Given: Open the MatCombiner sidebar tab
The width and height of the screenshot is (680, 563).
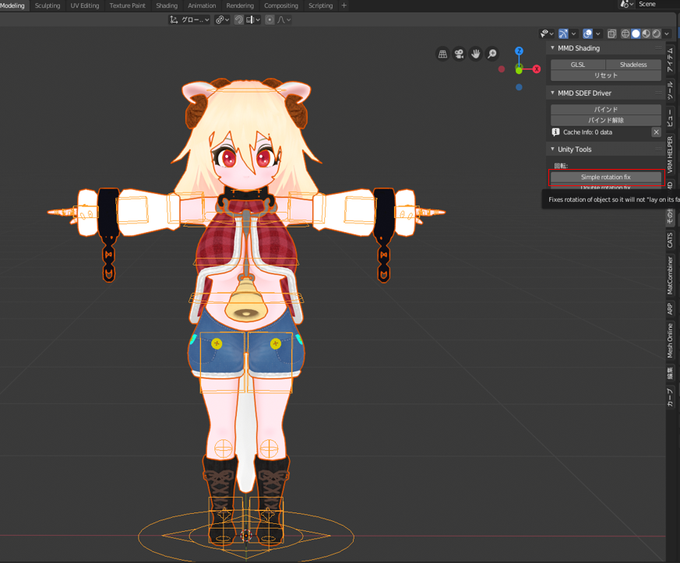Looking at the screenshot, I should [x=670, y=275].
